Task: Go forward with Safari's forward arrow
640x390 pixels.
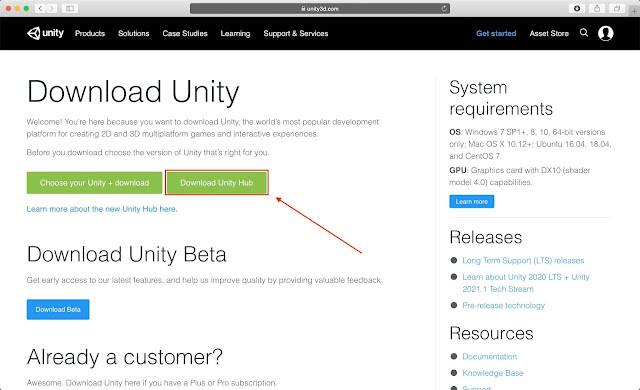Action: (51, 8)
